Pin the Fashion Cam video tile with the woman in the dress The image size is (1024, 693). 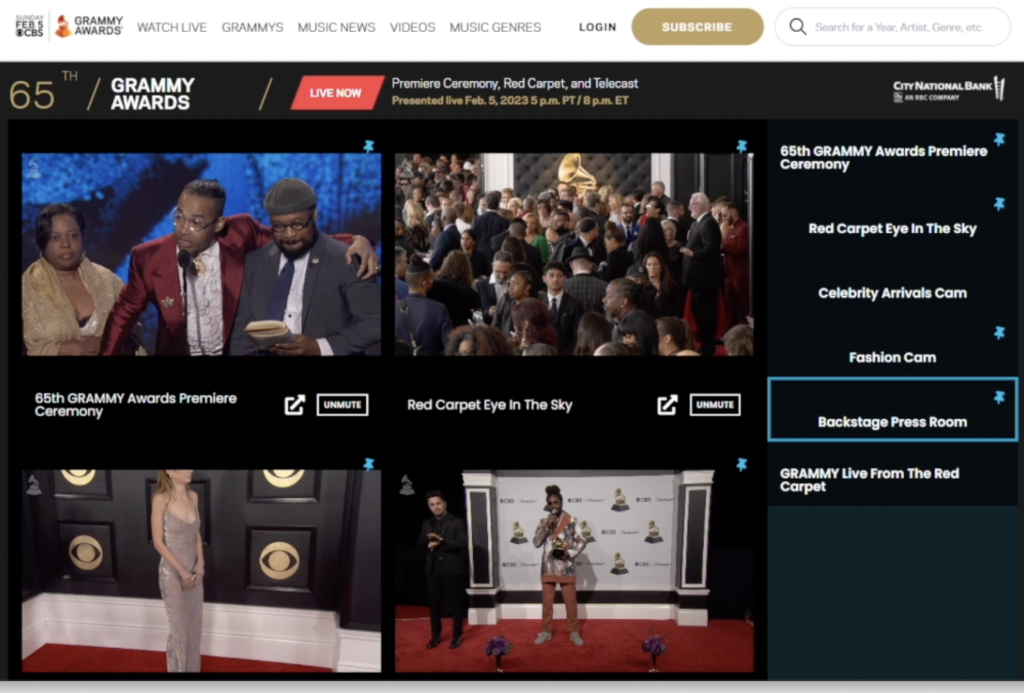click(x=369, y=464)
